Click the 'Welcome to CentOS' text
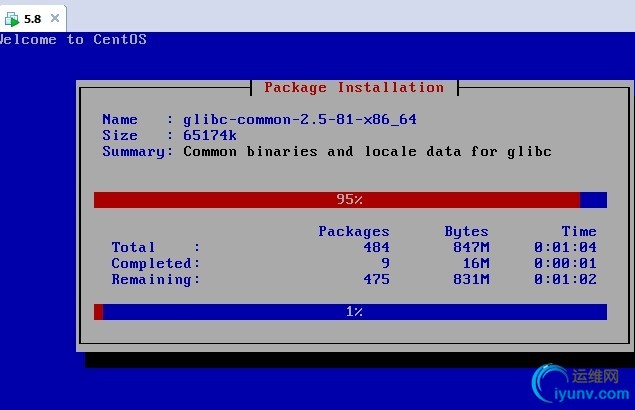The height and width of the screenshot is (410, 635). 73,39
